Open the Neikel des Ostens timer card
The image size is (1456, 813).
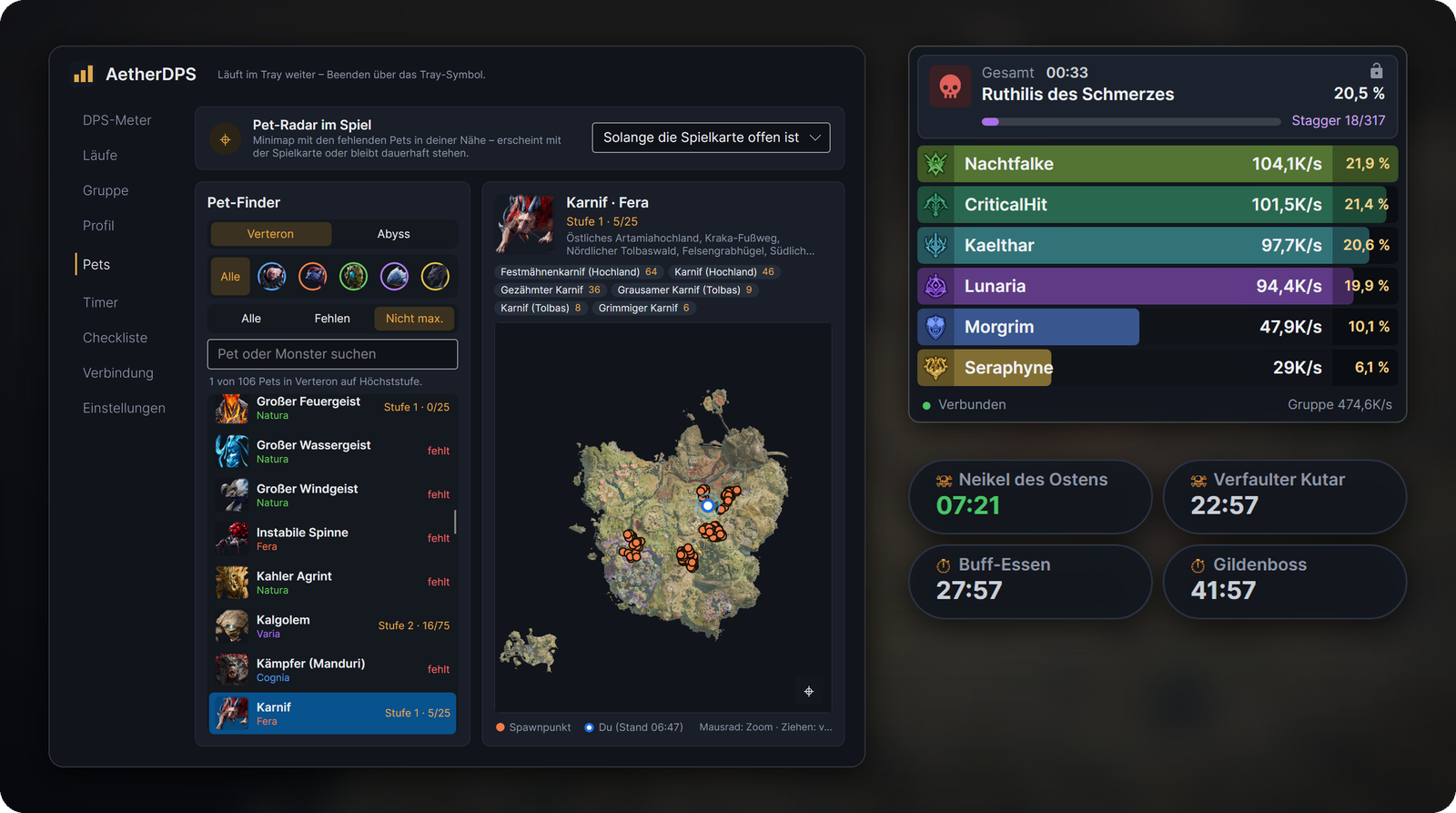[x=1030, y=496]
